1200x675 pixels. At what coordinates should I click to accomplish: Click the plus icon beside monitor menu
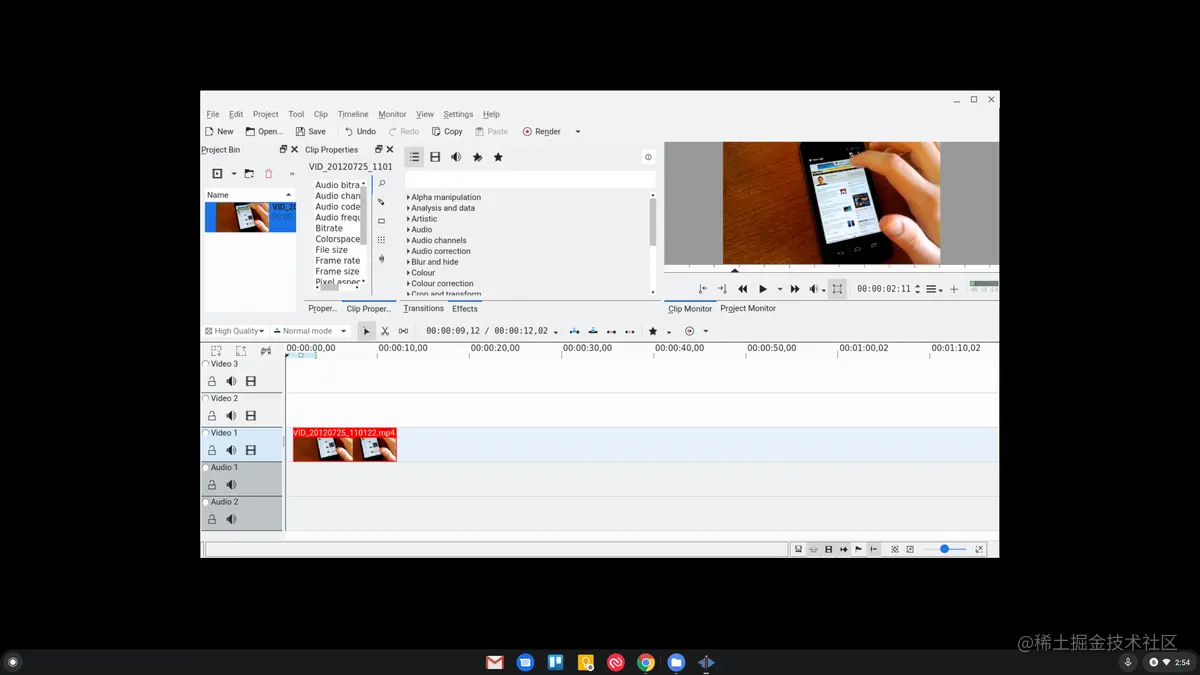pos(954,289)
